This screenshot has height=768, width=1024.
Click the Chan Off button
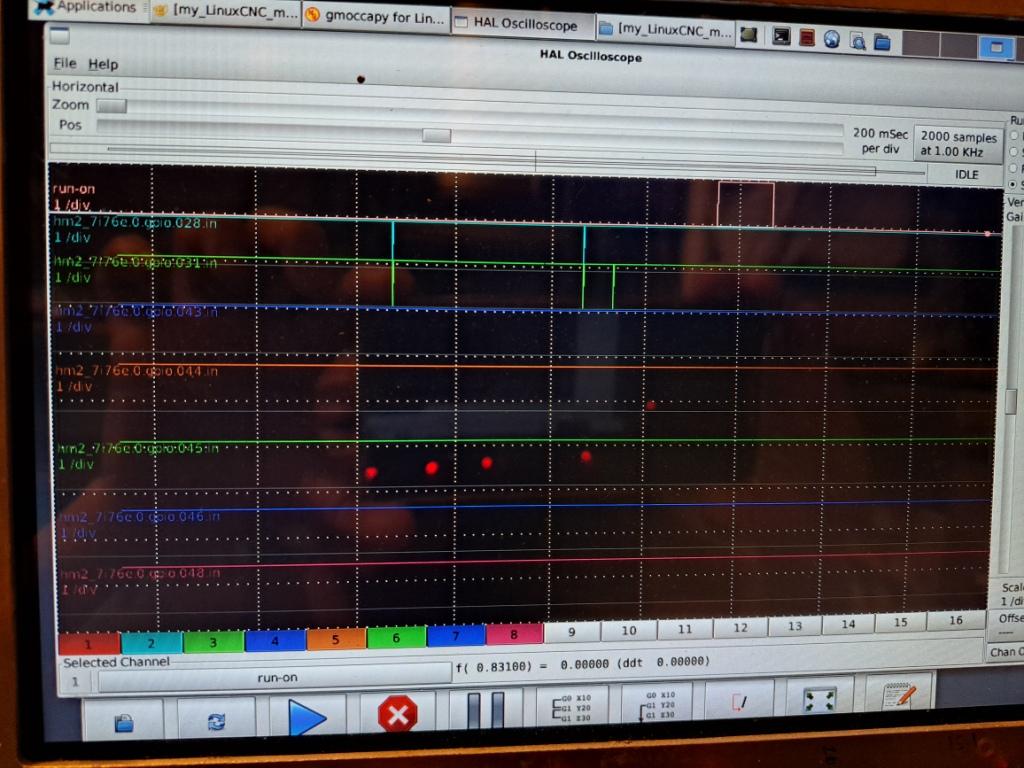click(1006, 651)
